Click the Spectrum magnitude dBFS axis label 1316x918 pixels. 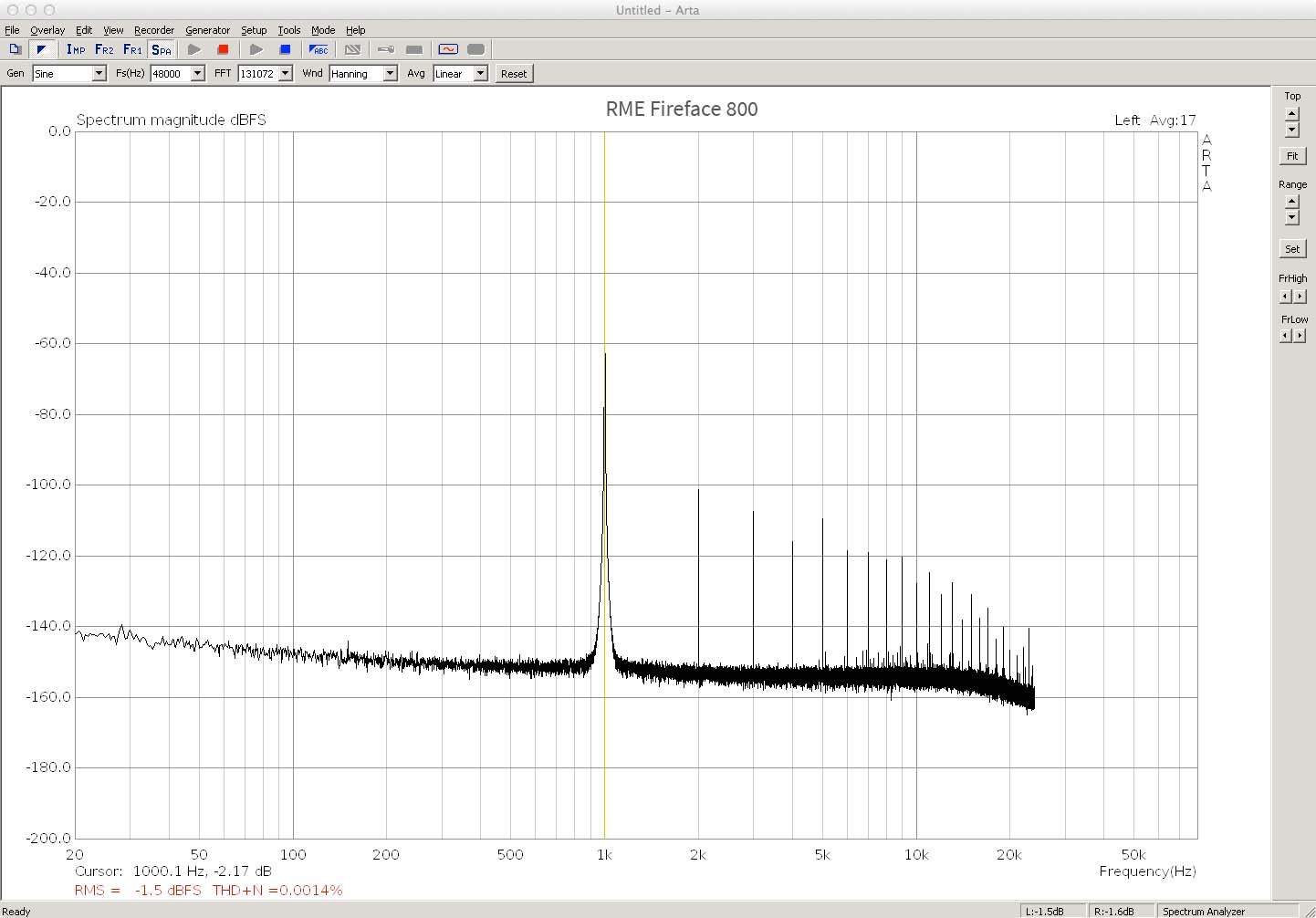(172, 120)
